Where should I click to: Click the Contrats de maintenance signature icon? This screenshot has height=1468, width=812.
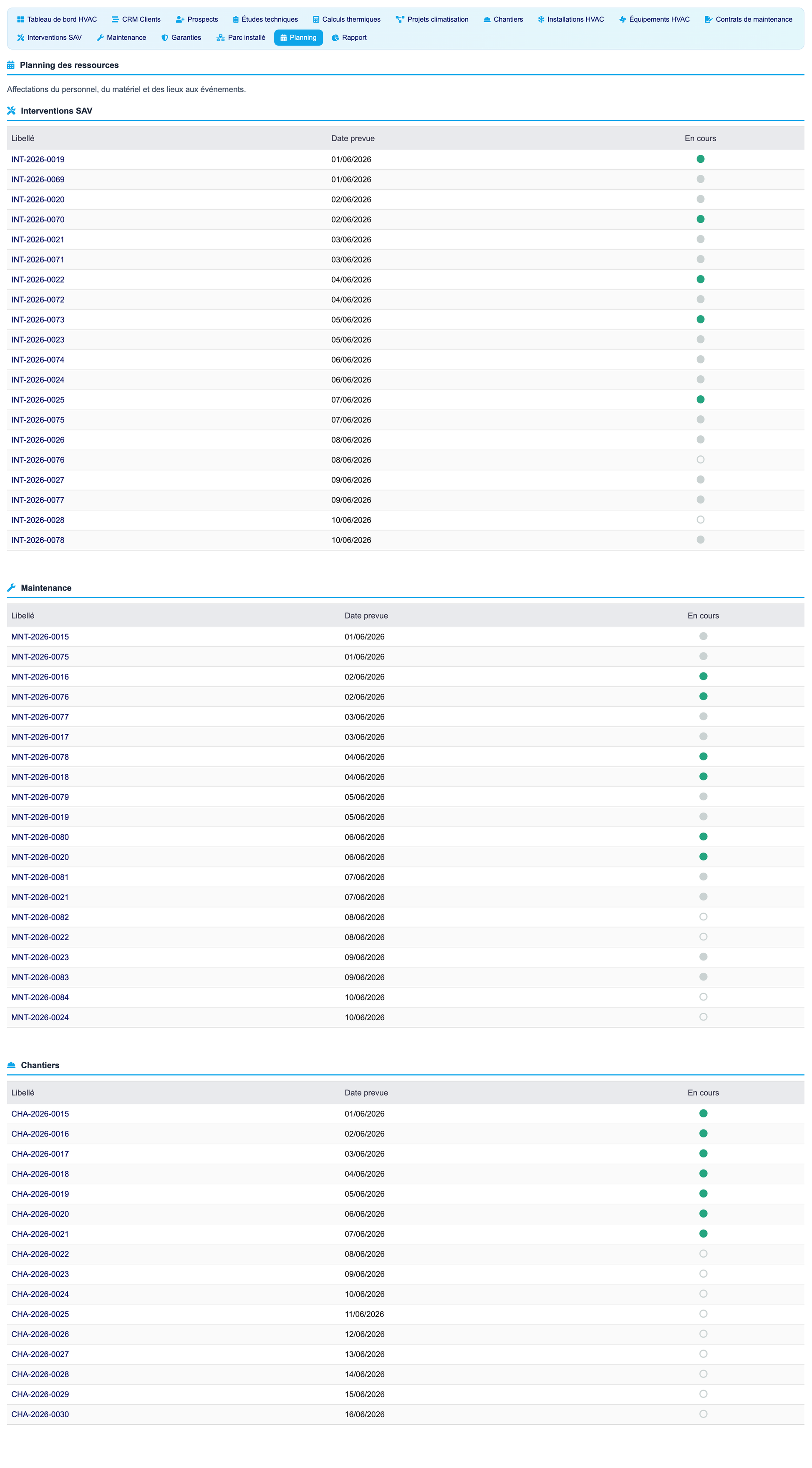click(709, 19)
